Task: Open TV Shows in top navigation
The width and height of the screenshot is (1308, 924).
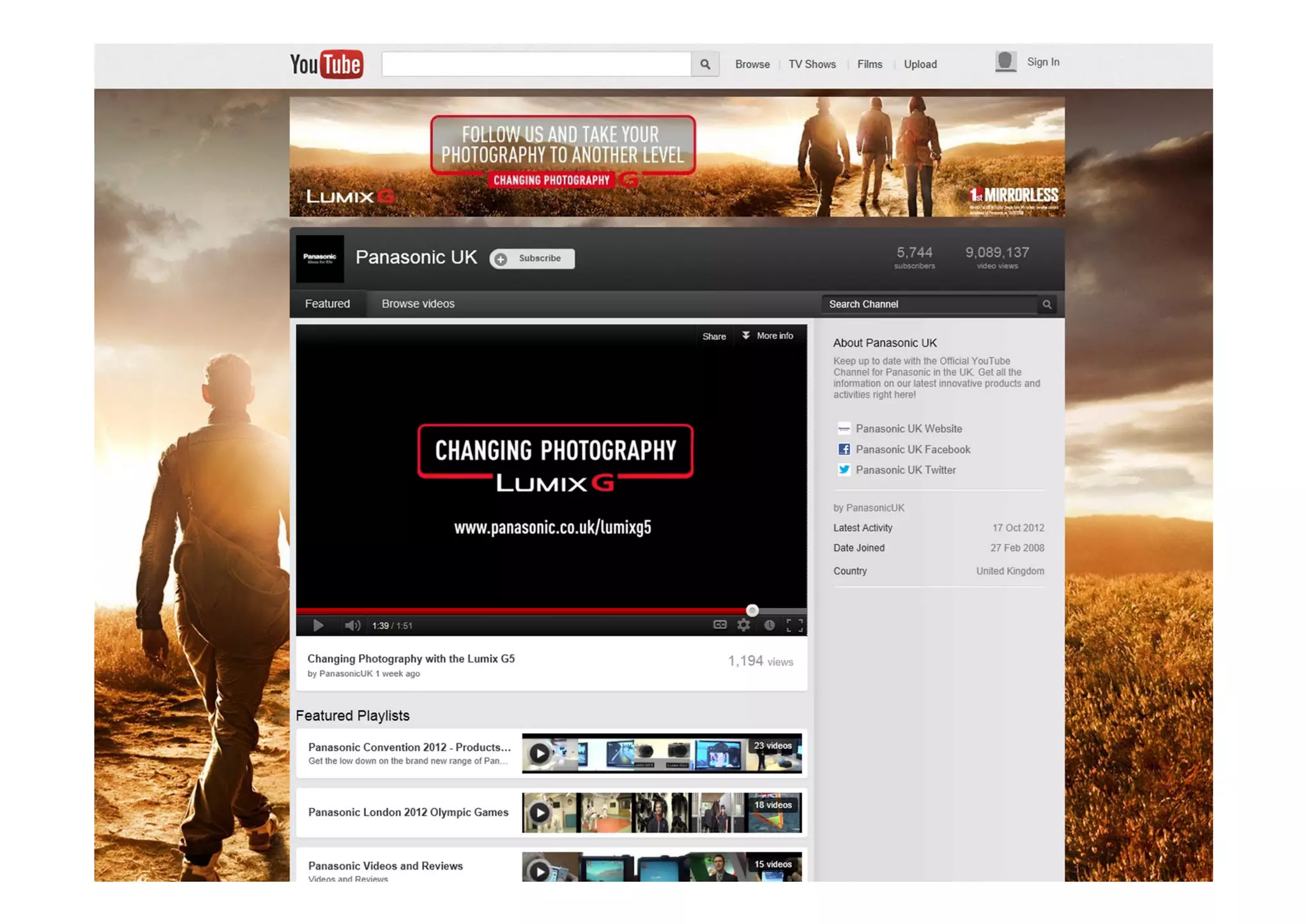Action: click(812, 64)
